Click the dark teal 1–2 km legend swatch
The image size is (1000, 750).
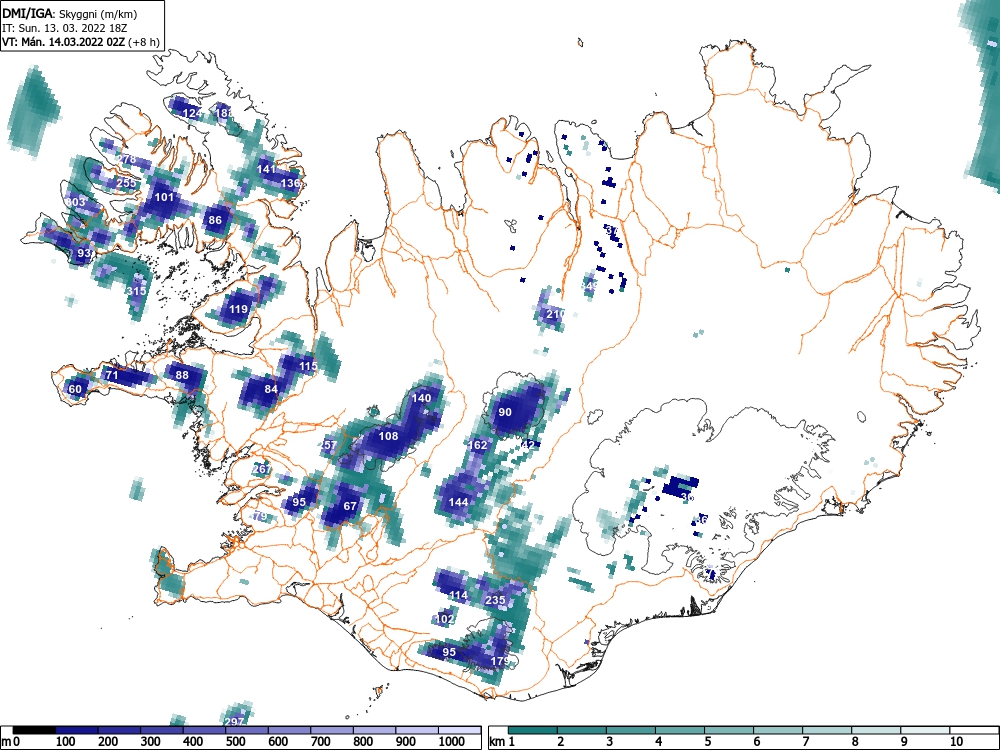pyautogui.click(x=533, y=730)
